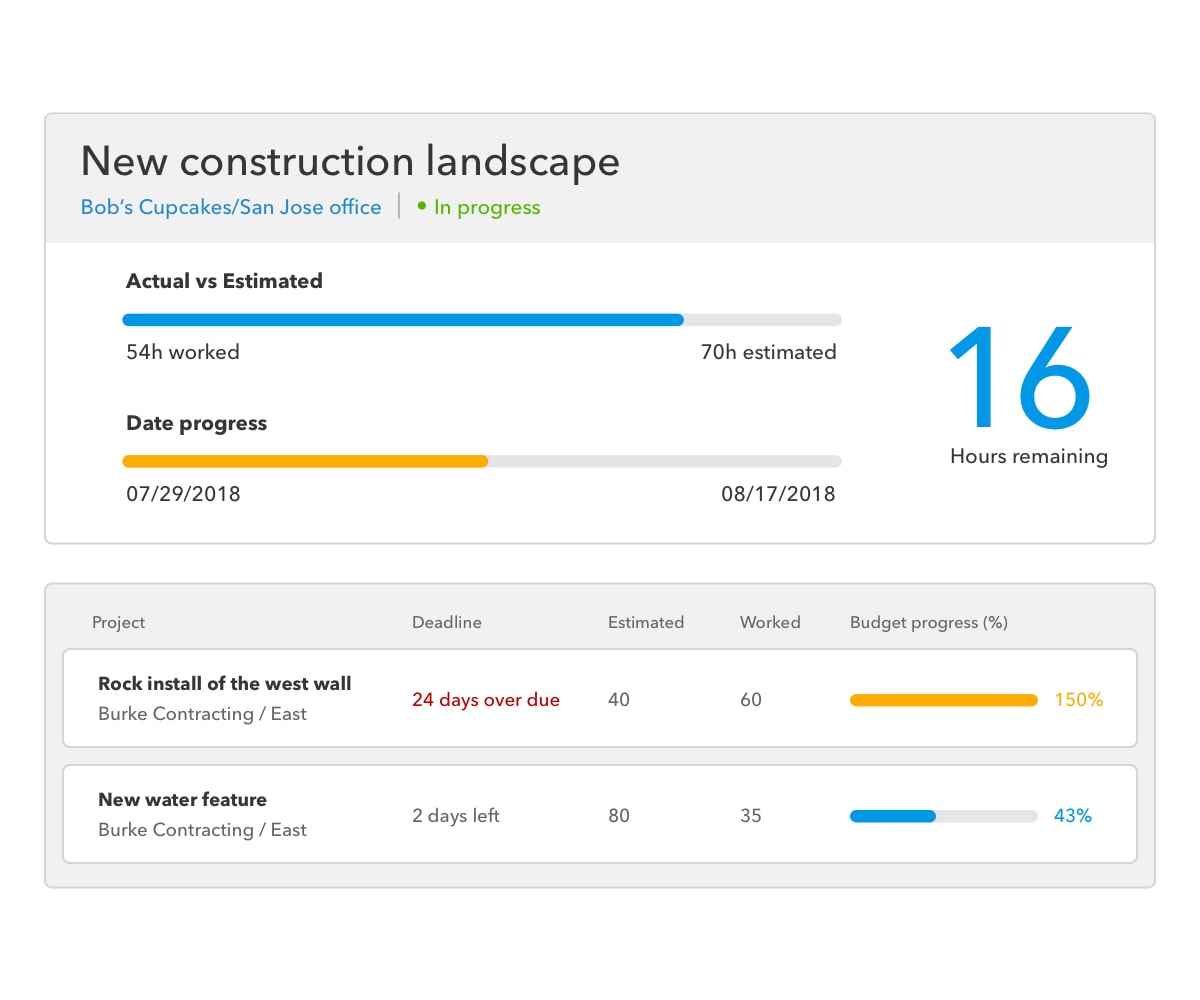Click the 2 days left deadline text
Viewport: 1200px width, 1000px height.
456,816
